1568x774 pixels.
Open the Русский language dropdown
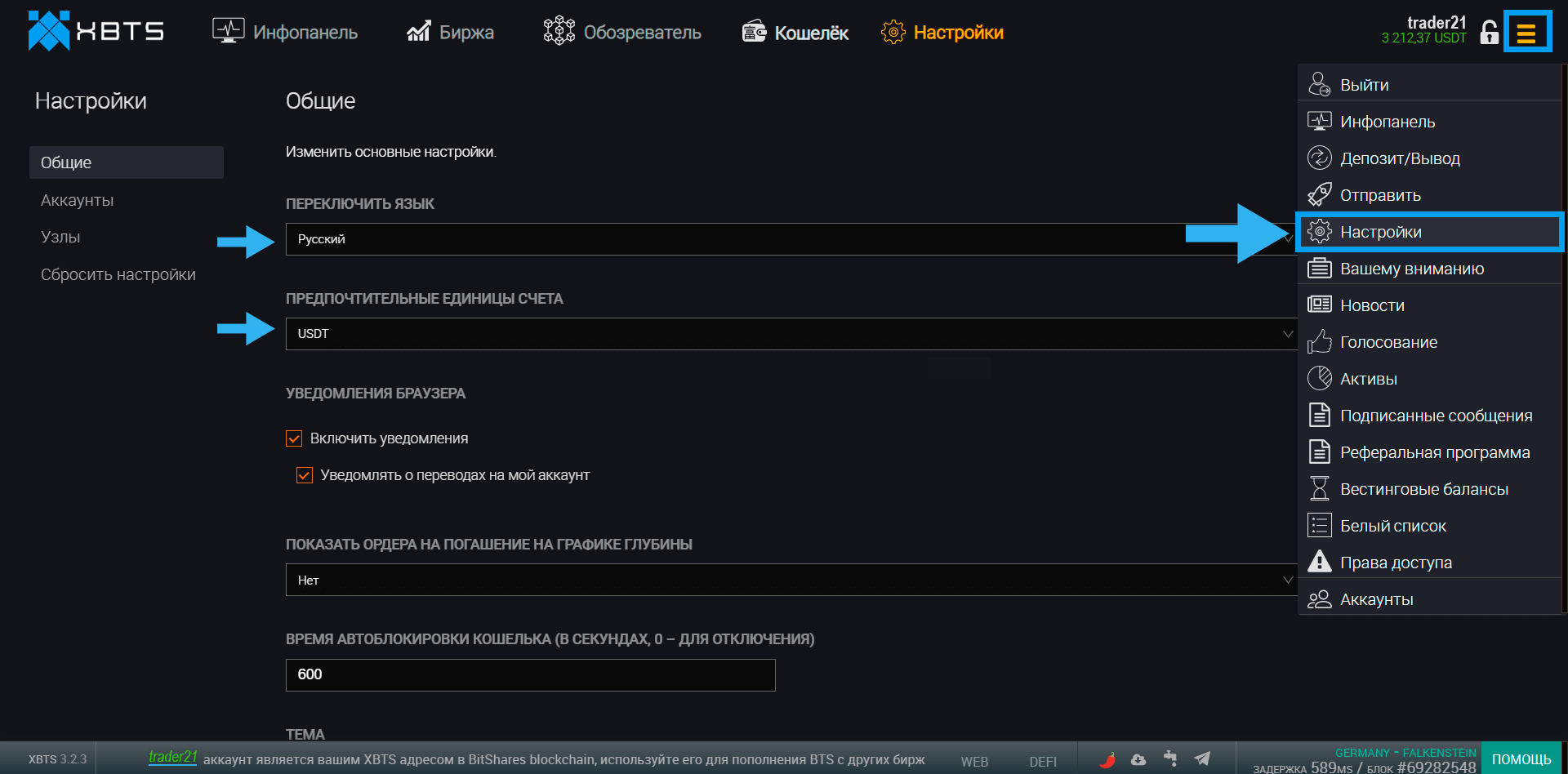click(735, 239)
